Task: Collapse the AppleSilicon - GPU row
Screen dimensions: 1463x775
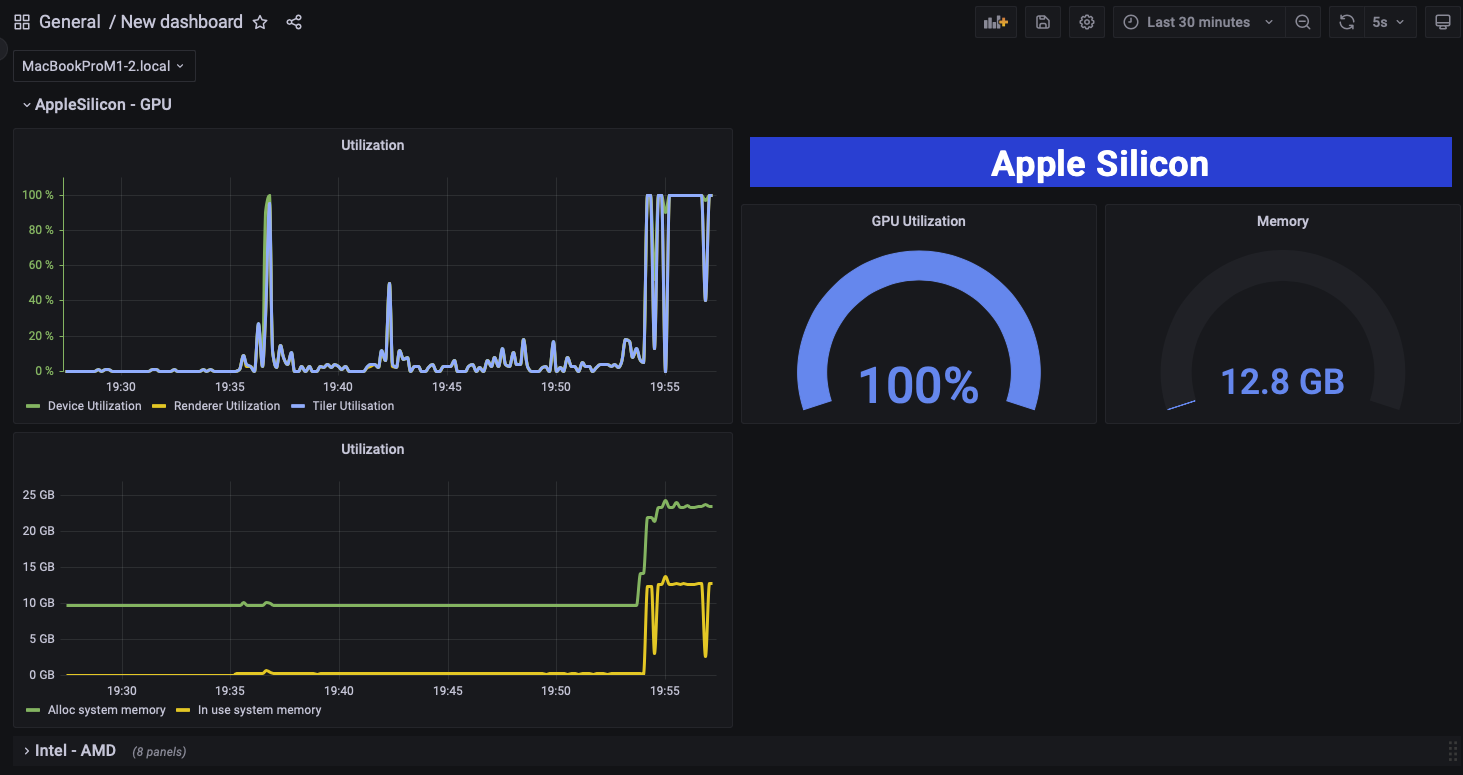Action: coord(98,105)
